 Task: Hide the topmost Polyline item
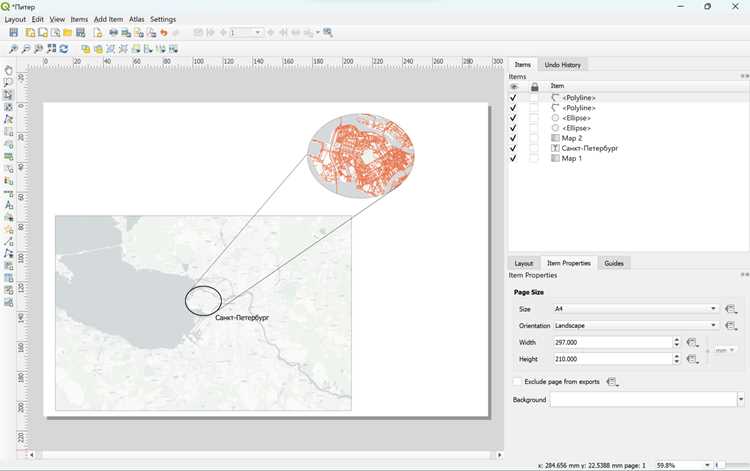pos(513,98)
